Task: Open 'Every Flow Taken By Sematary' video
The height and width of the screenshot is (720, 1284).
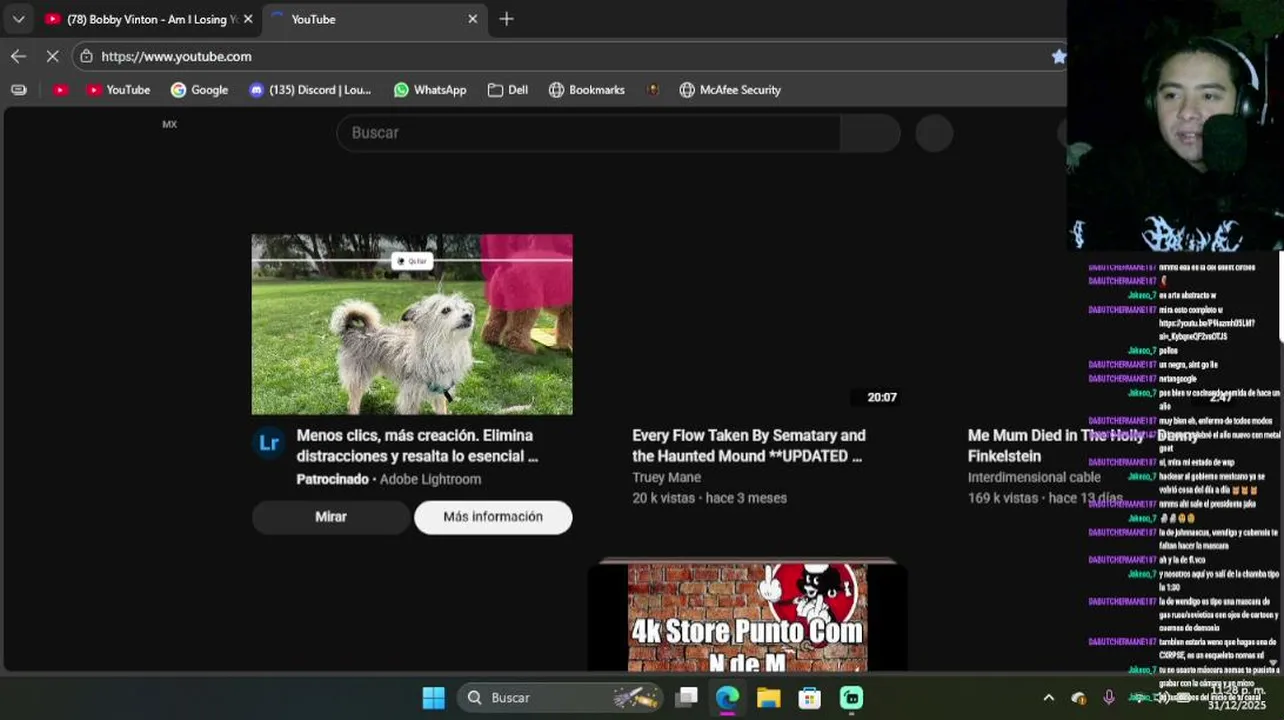Action: pyautogui.click(x=749, y=446)
